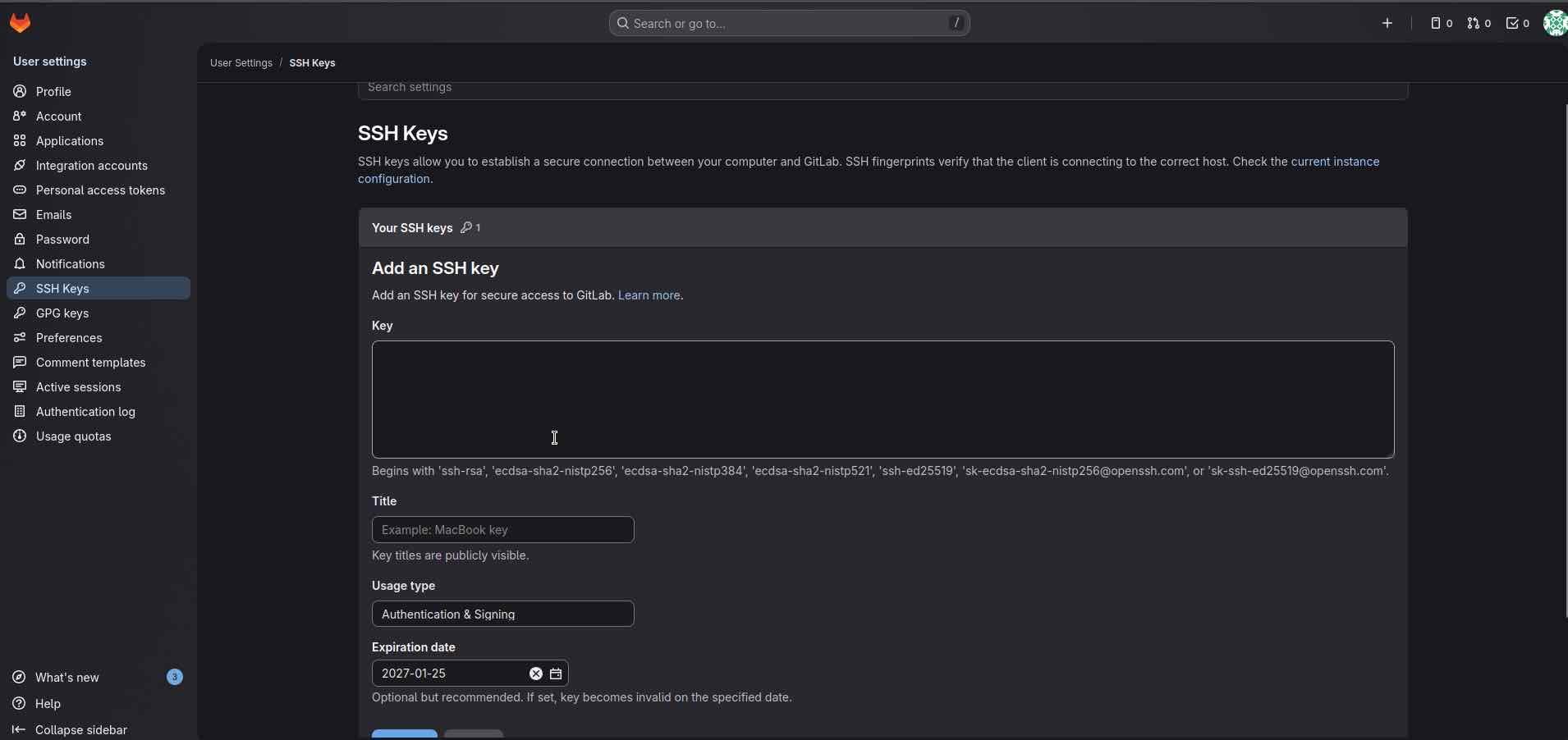Viewport: 1568px width, 740px height.
Task: Click the Account icon in sidebar
Action: 20,116
